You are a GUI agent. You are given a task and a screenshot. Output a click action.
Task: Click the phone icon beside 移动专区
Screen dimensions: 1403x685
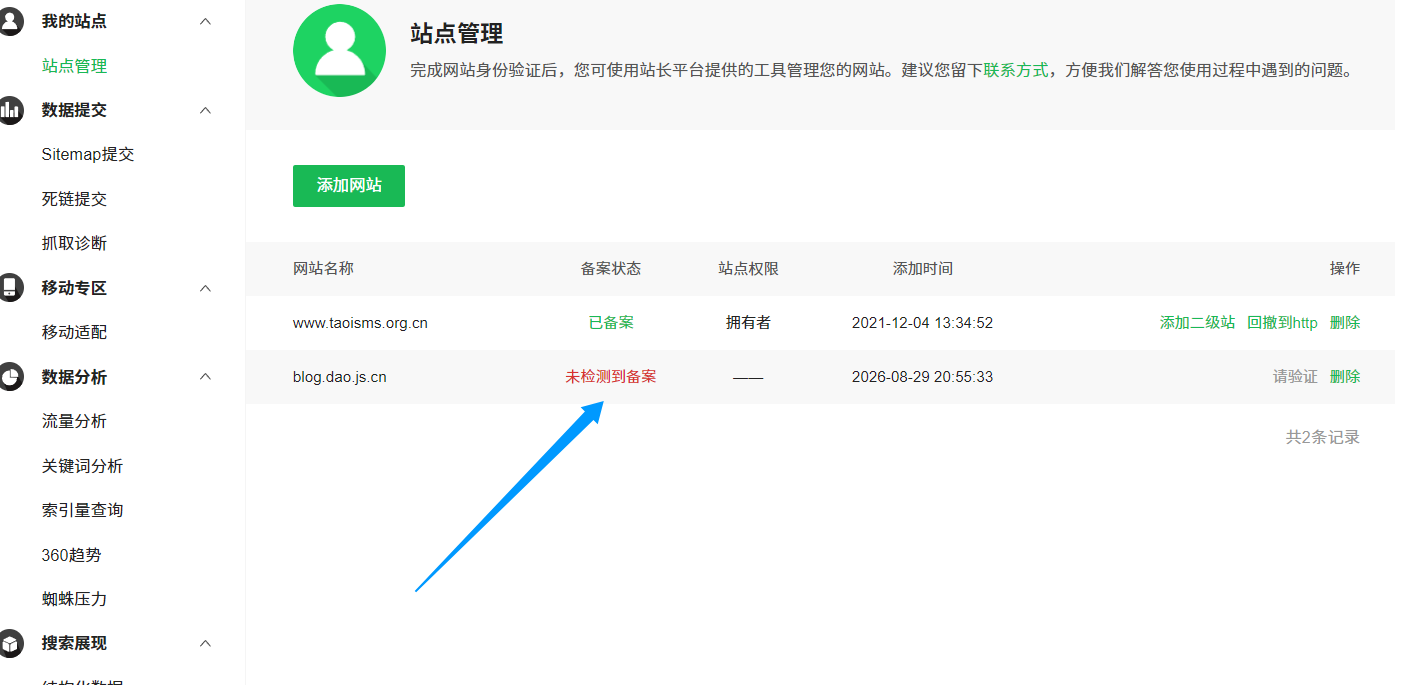point(9,288)
